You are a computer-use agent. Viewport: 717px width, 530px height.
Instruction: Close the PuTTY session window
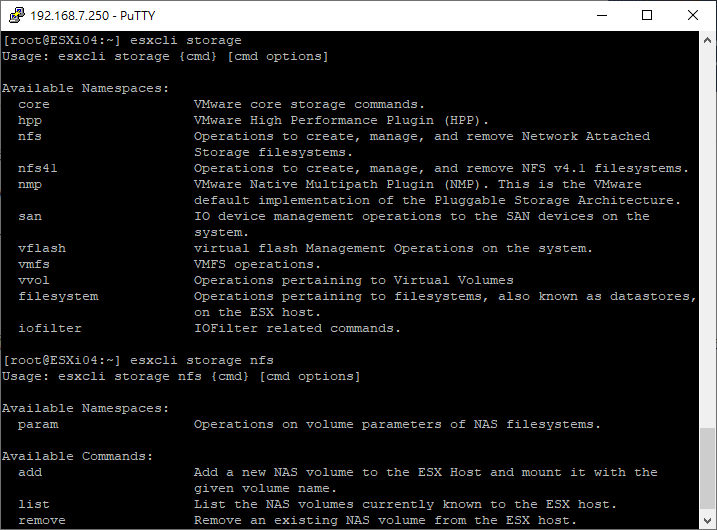(x=692, y=15)
